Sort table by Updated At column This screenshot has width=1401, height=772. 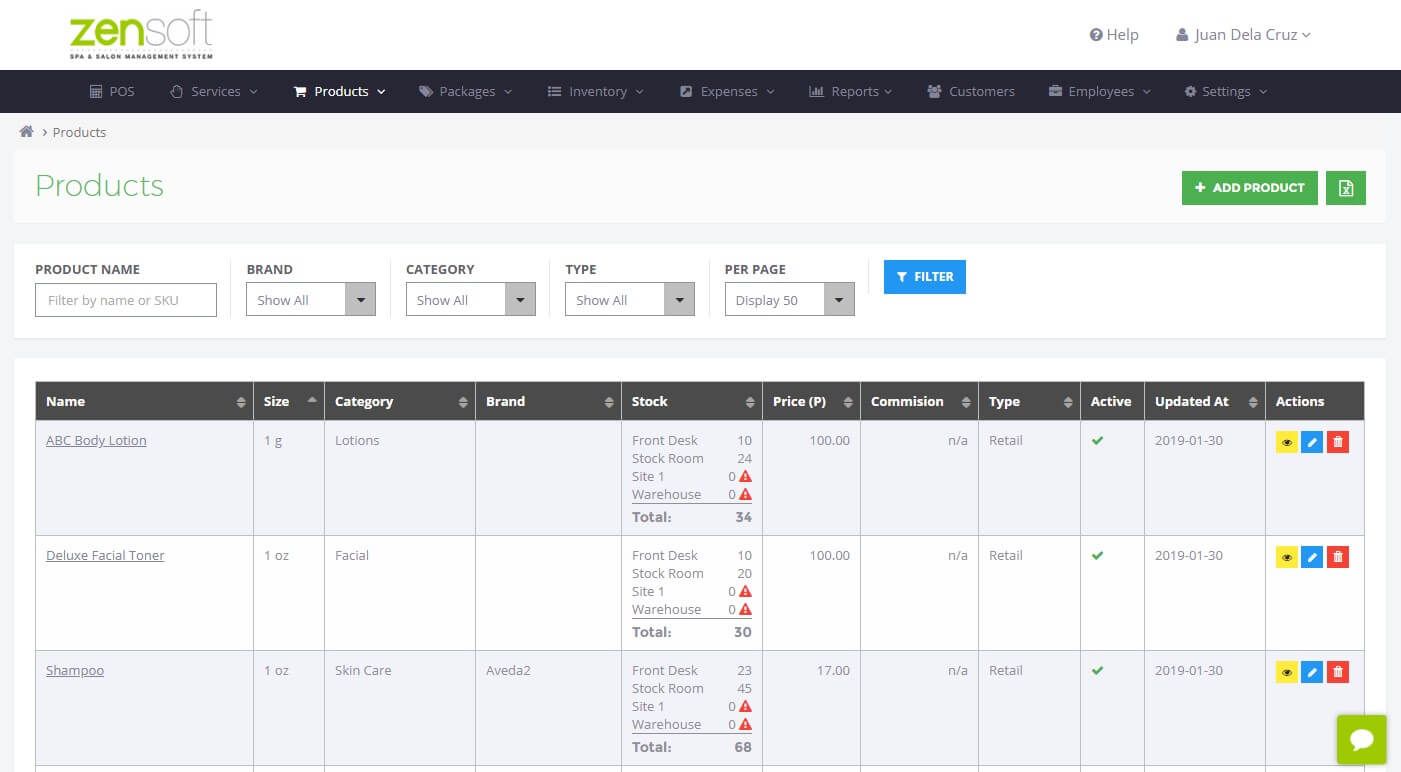click(1204, 401)
